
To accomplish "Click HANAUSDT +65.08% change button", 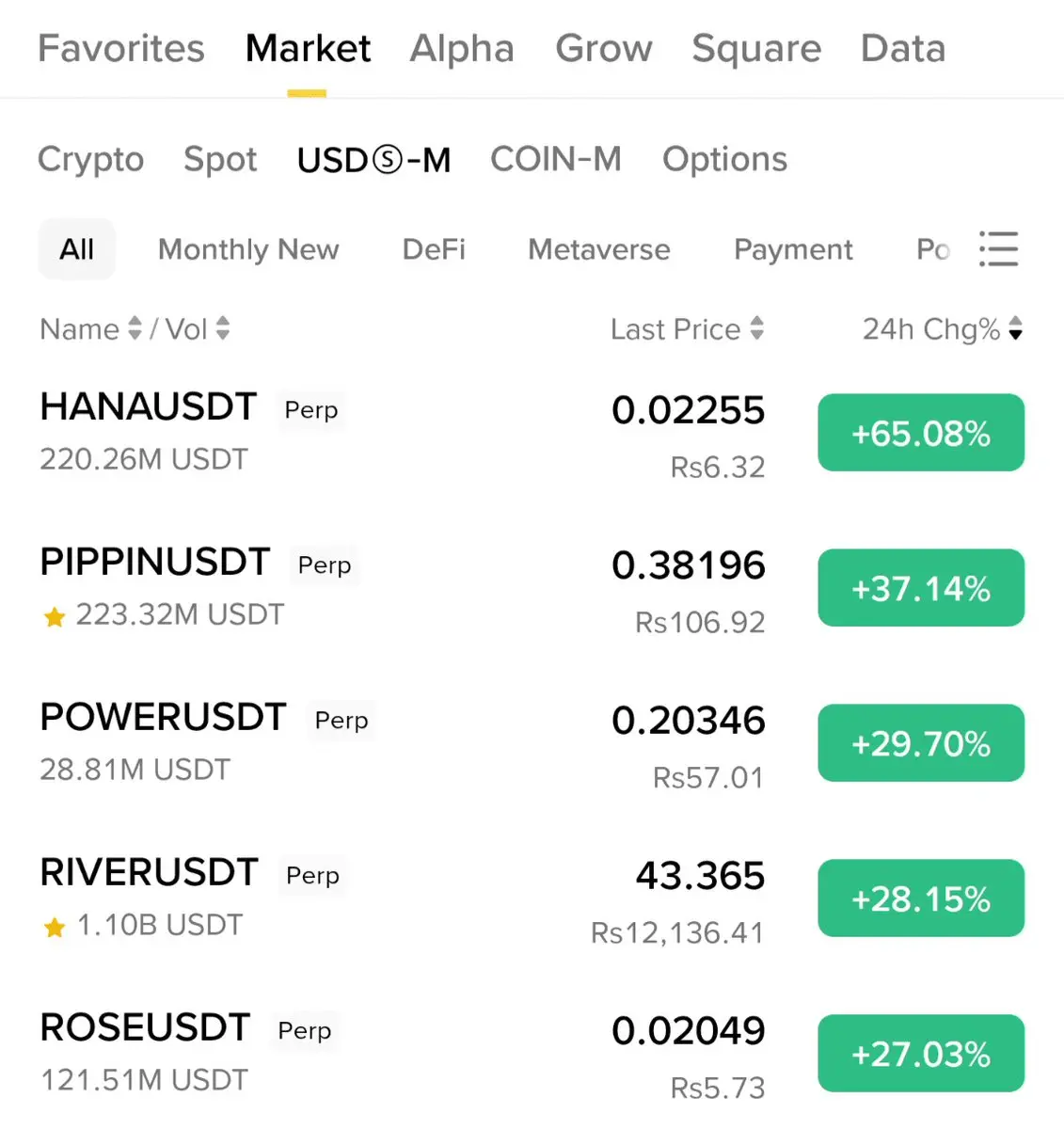I will tap(920, 433).
